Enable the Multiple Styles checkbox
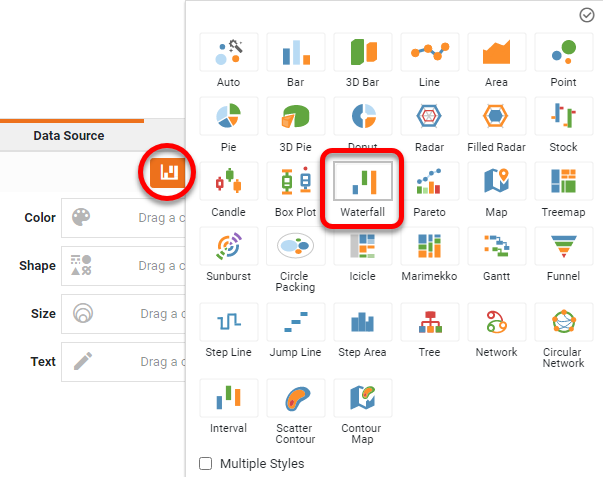 pos(206,464)
